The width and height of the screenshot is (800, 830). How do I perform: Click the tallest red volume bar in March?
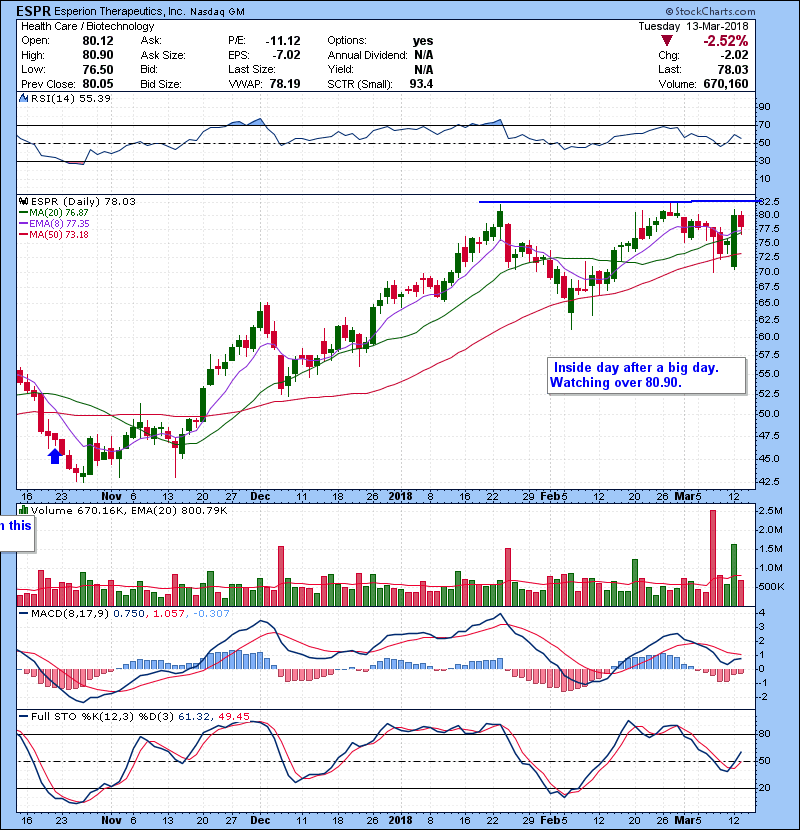(713, 558)
